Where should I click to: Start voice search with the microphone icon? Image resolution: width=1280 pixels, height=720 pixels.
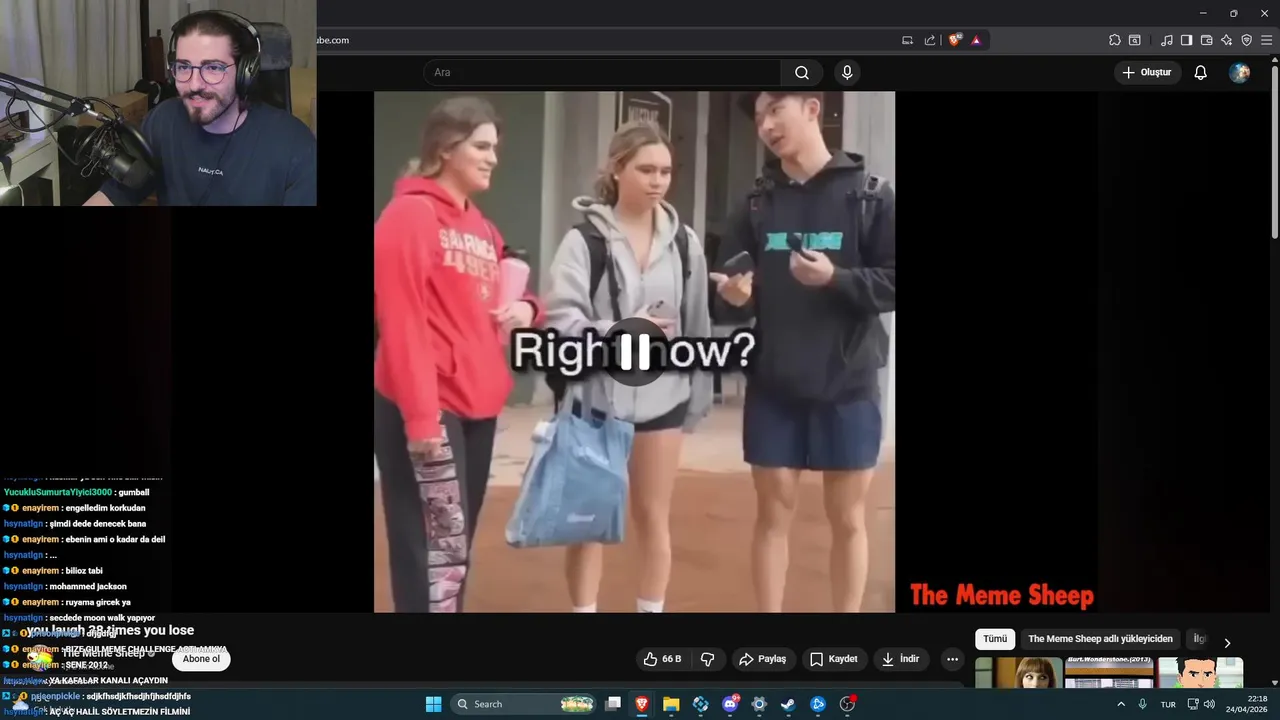pyautogui.click(x=847, y=72)
